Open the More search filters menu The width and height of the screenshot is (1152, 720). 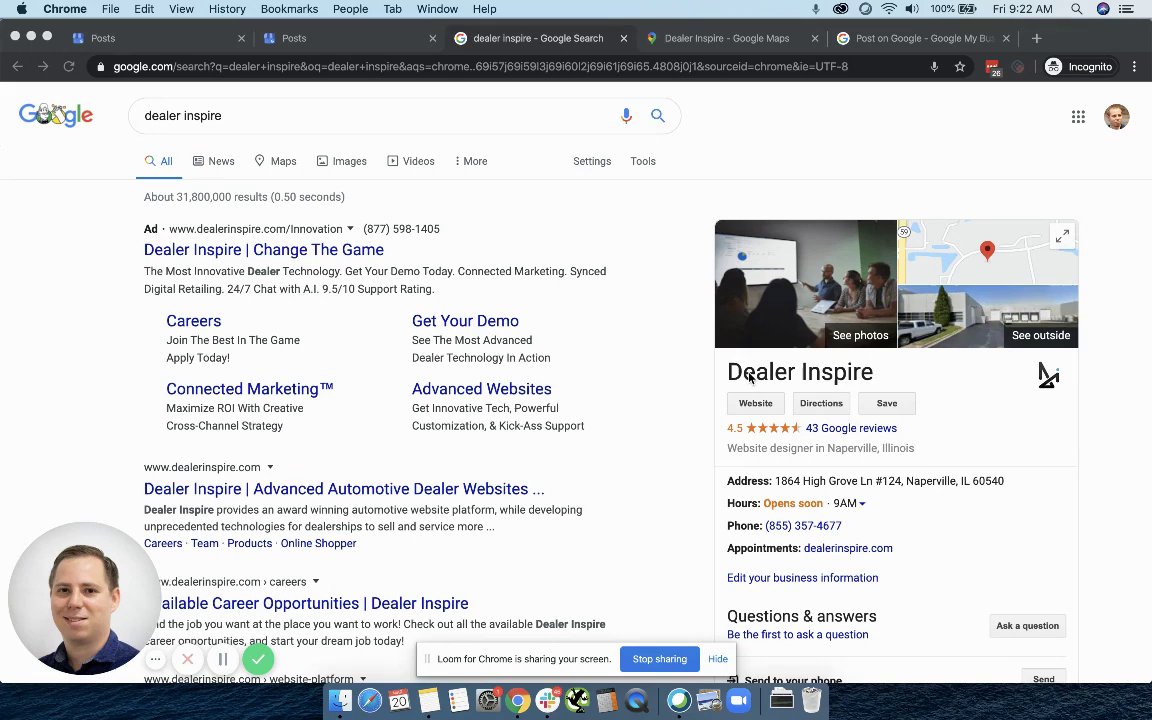(471, 161)
